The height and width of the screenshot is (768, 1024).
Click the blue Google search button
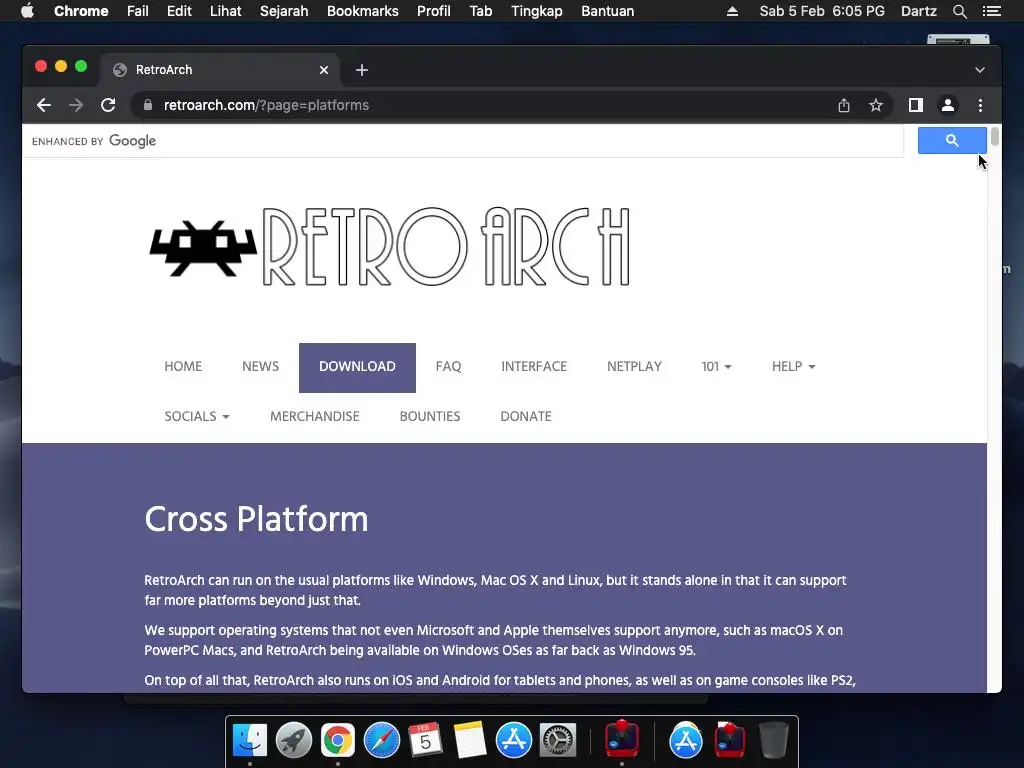[952, 140]
